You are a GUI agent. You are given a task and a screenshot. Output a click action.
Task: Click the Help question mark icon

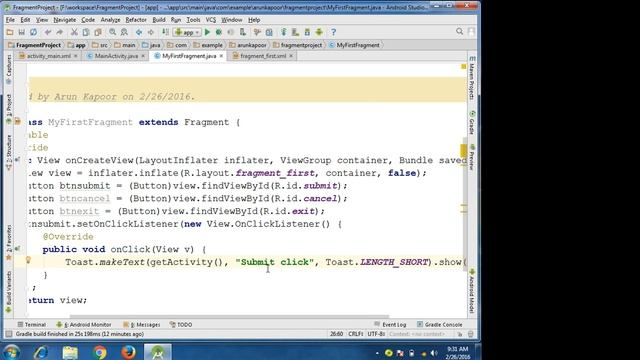click(333, 32)
